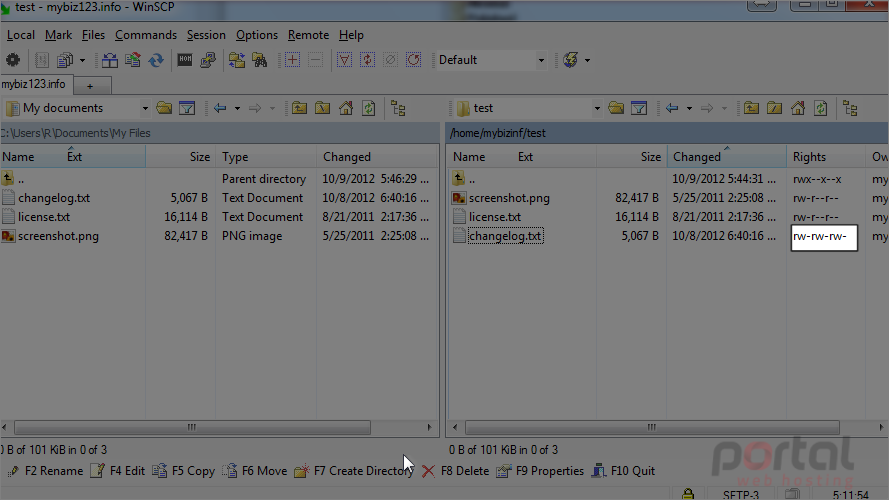
Task: Click the local panel horizontal scrollbar
Action: pyautogui.click(x=192, y=427)
